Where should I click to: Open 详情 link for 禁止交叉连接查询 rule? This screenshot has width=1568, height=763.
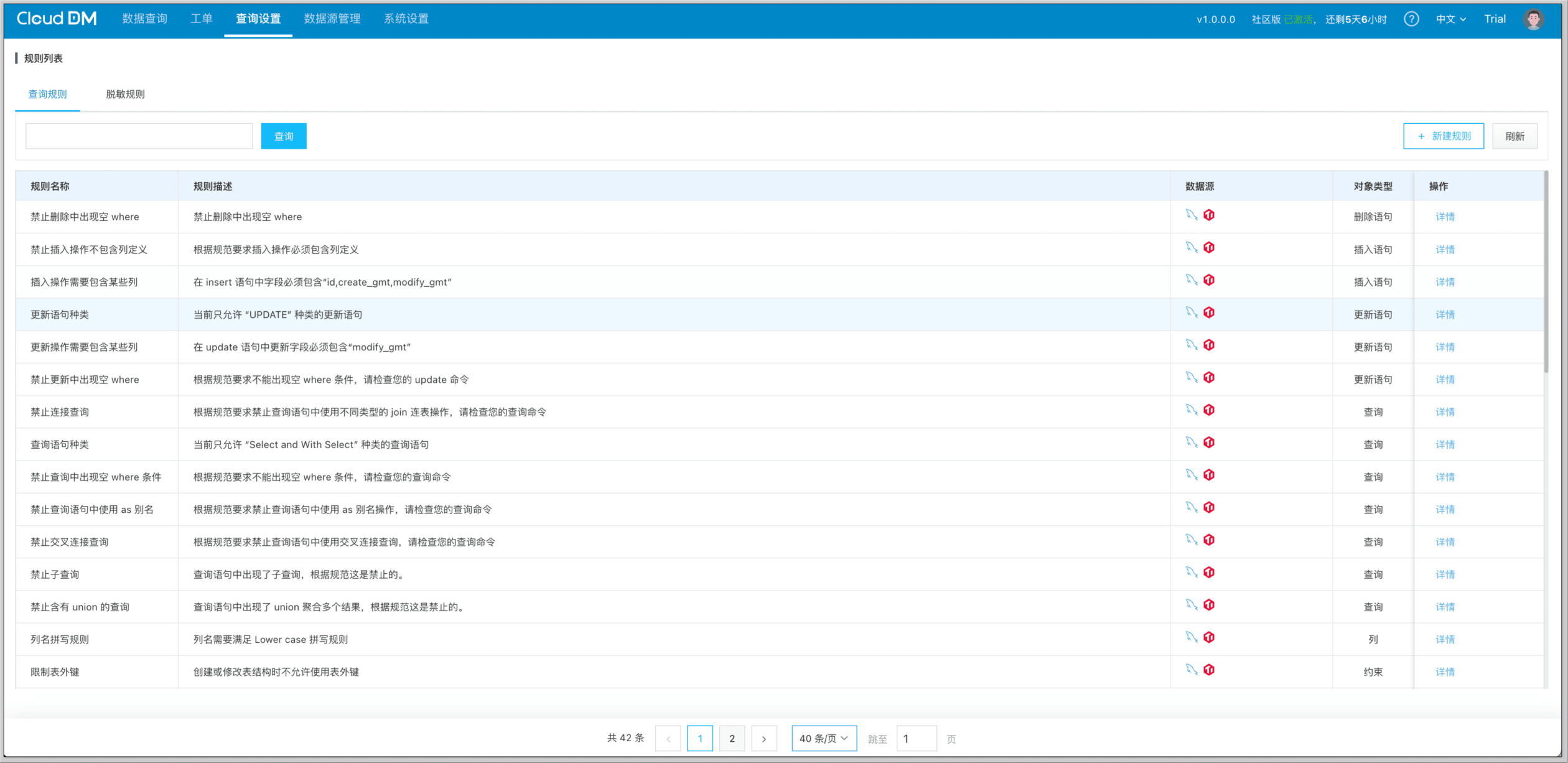1444,542
